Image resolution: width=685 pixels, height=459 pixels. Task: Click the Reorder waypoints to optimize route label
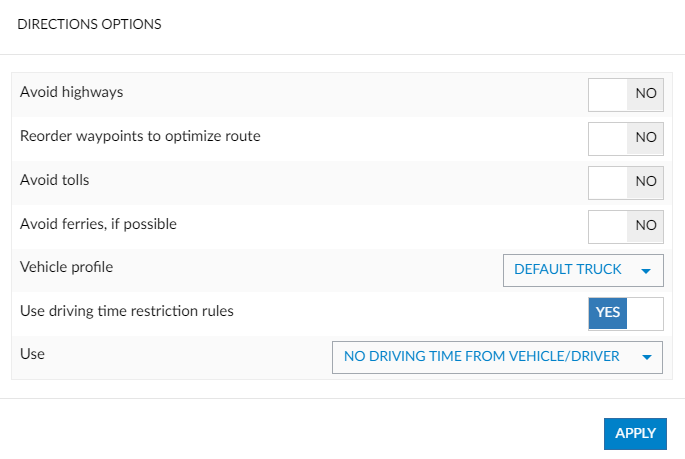click(x=140, y=136)
